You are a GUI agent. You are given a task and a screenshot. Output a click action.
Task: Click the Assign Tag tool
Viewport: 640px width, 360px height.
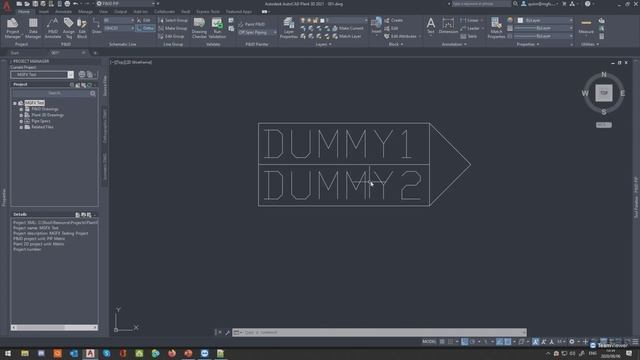click(69, 28)
